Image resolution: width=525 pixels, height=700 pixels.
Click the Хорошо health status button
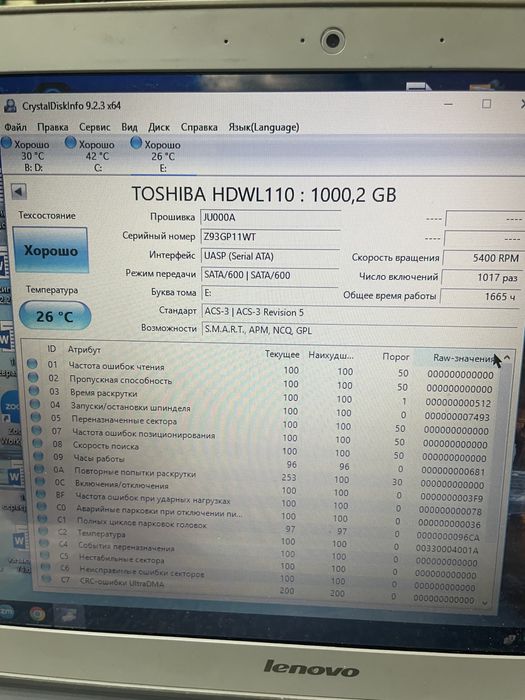(x=50, y=250)
